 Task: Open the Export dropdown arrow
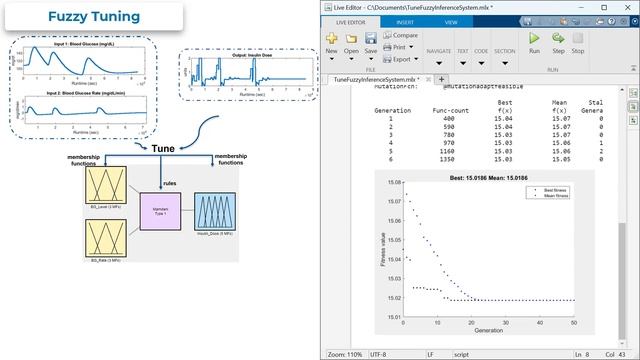(x=416, y=59)
